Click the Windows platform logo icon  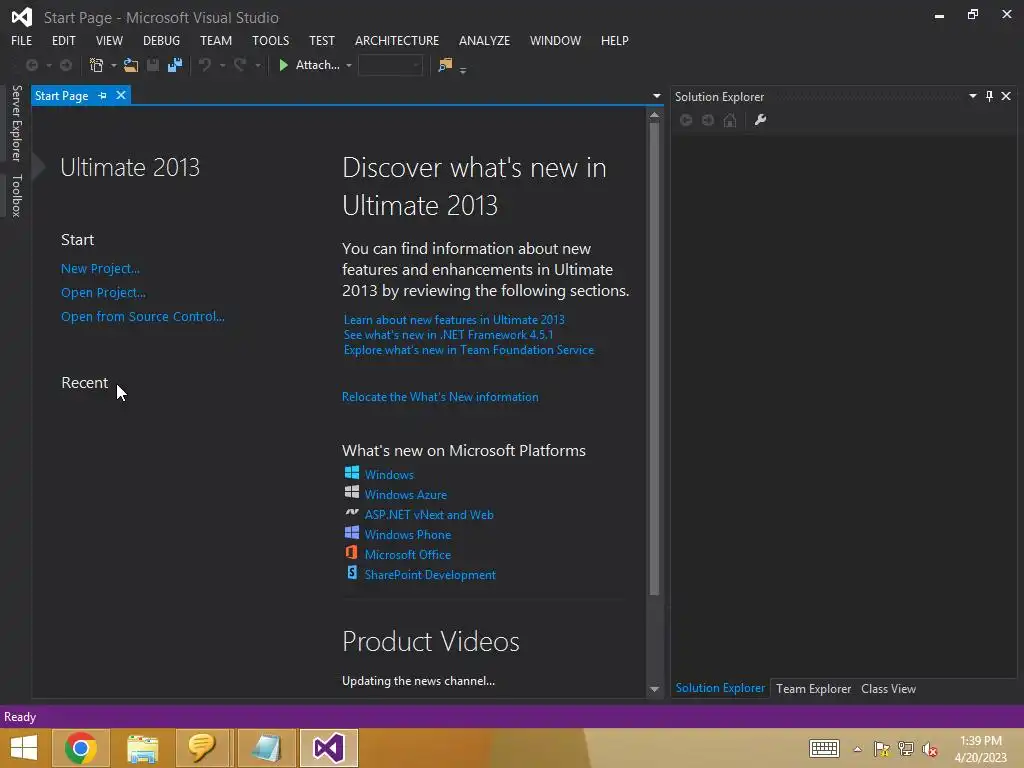[x=351, y=473]
